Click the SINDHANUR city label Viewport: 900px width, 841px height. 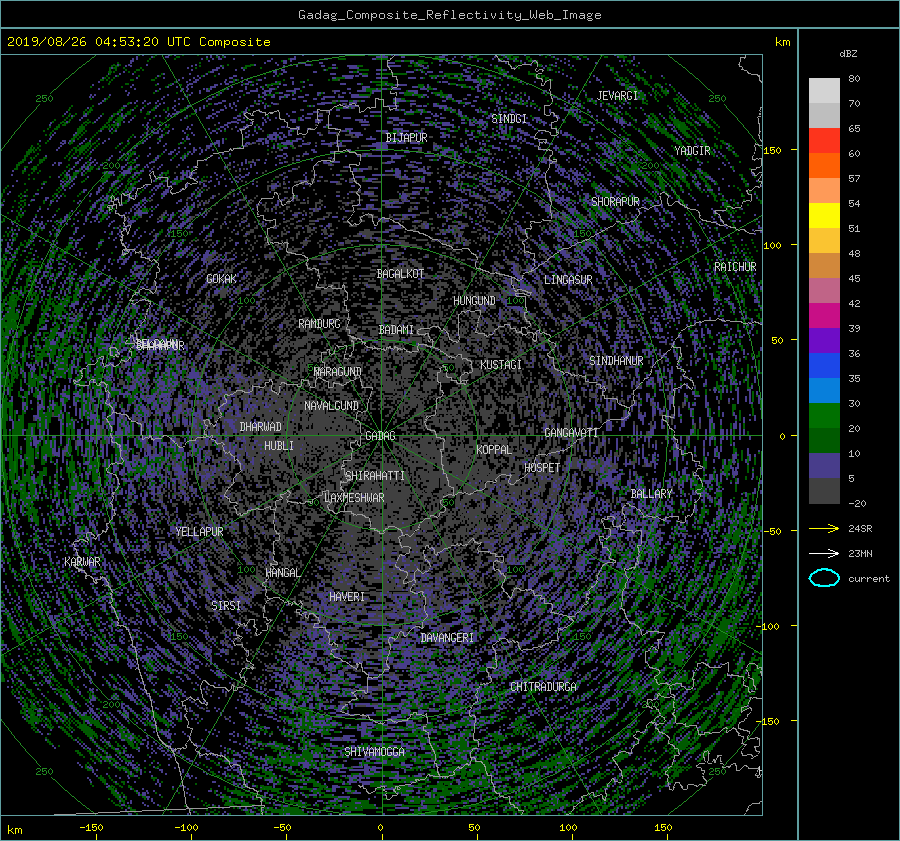pyautogui.click(x=616, y=361)
